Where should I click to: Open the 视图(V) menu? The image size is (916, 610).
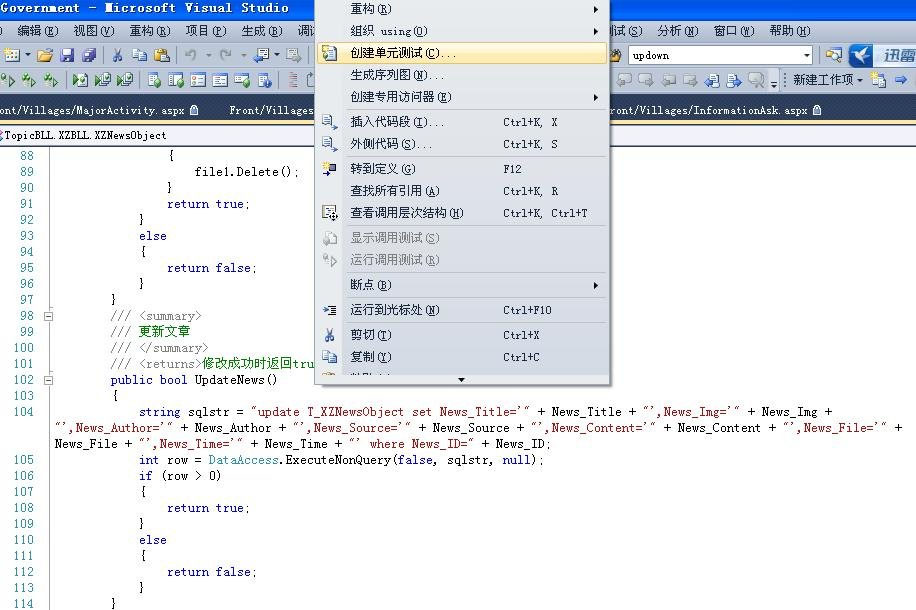coord(94,30)
